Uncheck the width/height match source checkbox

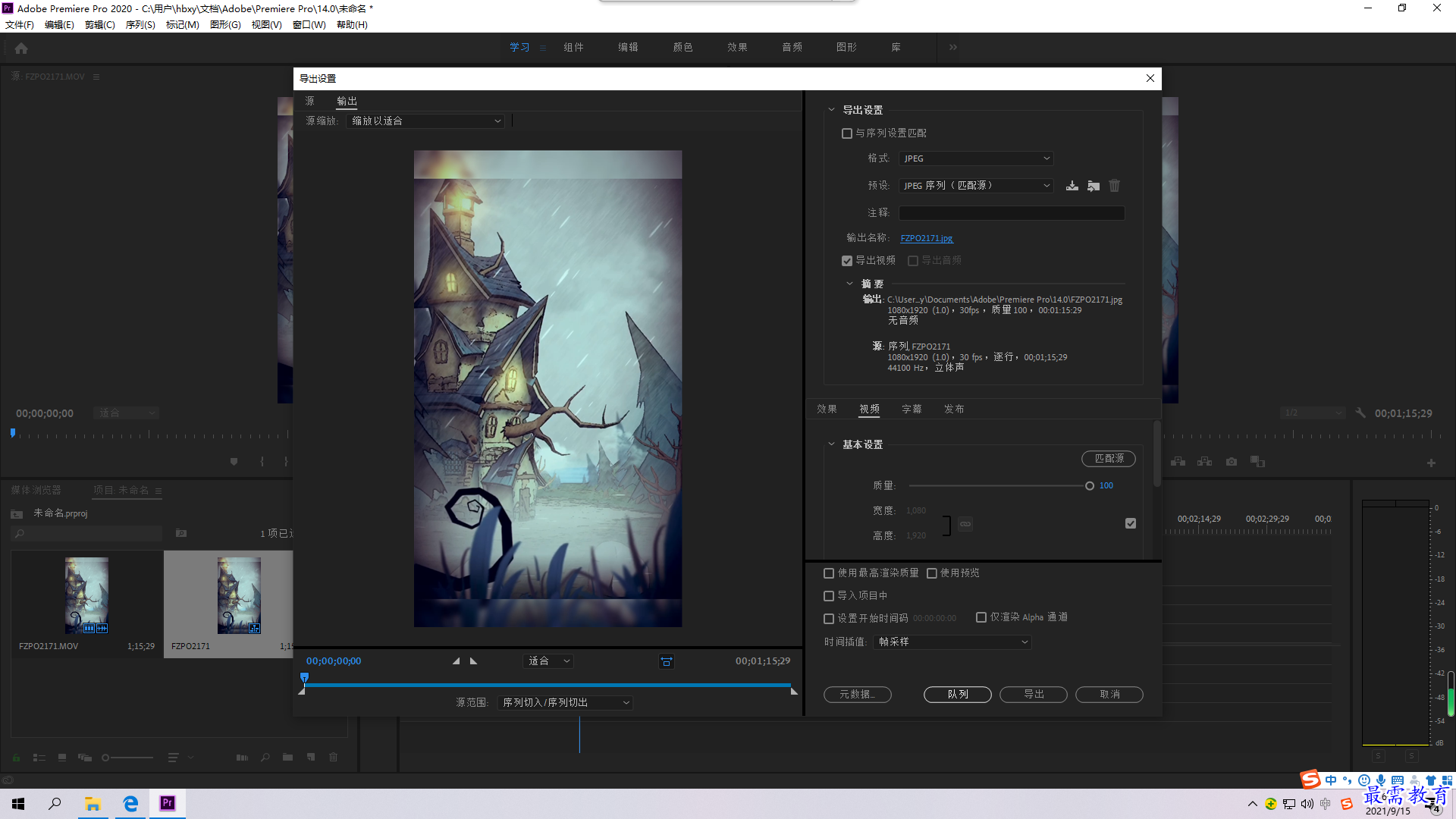1131,523
